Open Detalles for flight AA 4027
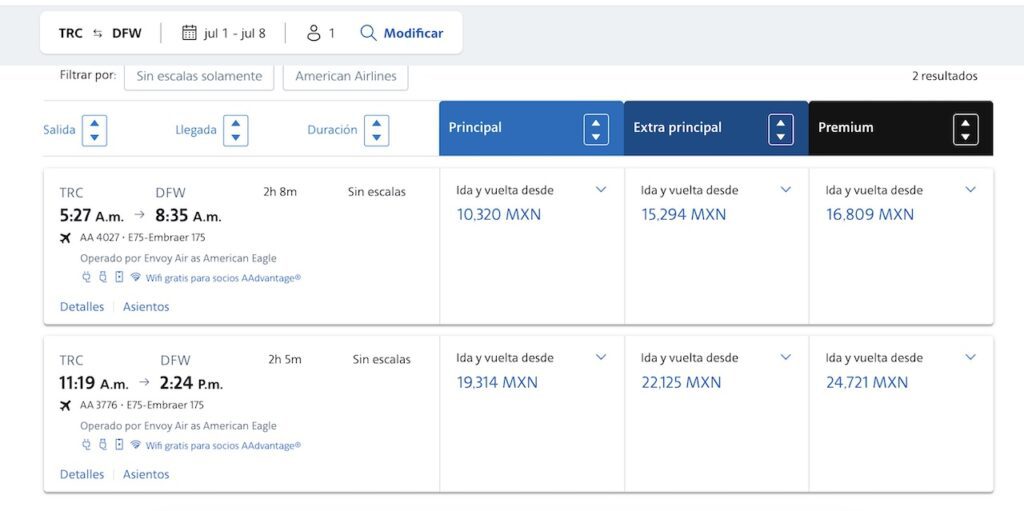 [x=82, y=306]
